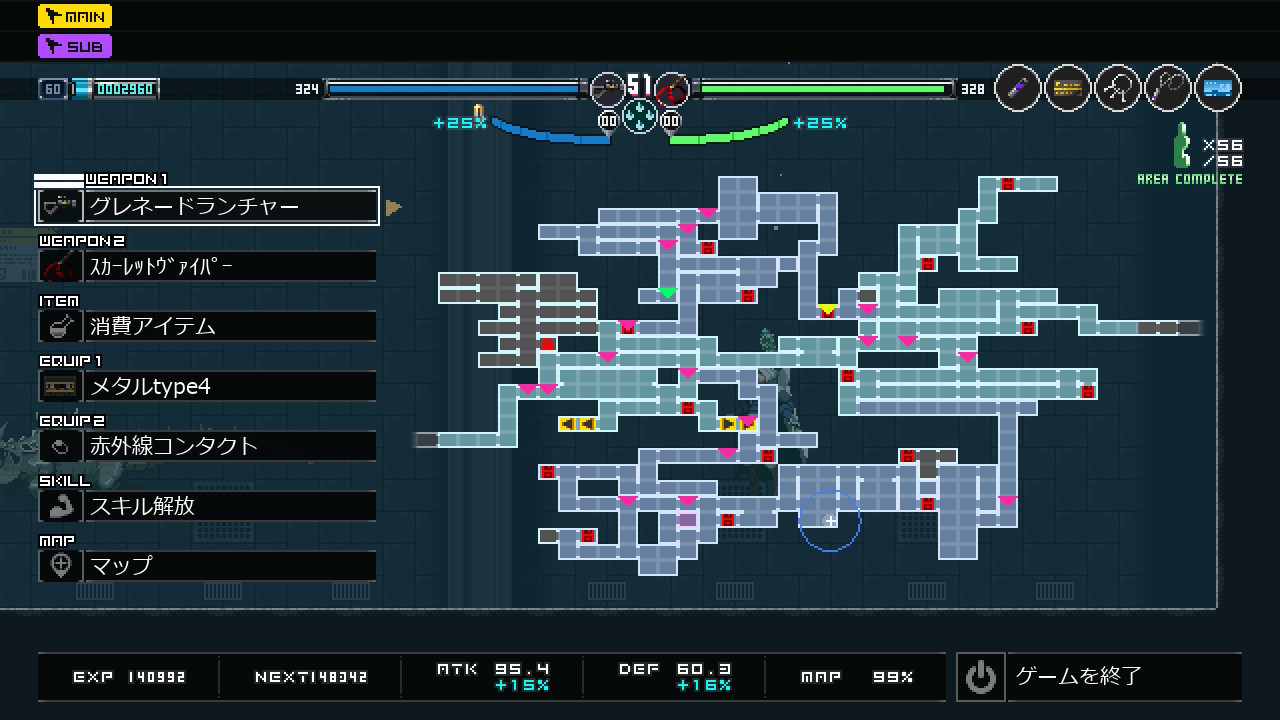Click the flexed arm skill icon
This screenshot has width=1280, height=720.
click(x=60, y=506)
